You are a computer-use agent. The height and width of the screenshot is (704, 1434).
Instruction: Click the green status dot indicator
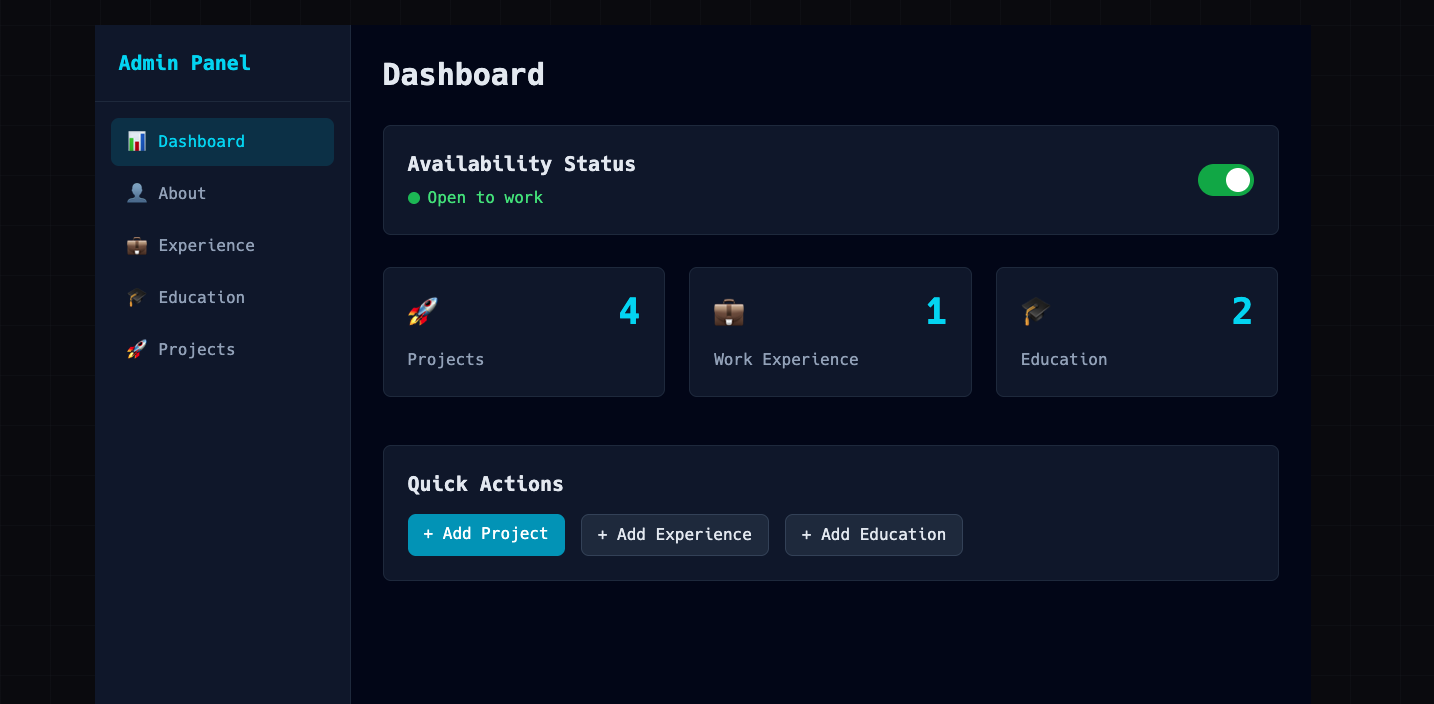point(414,198)
